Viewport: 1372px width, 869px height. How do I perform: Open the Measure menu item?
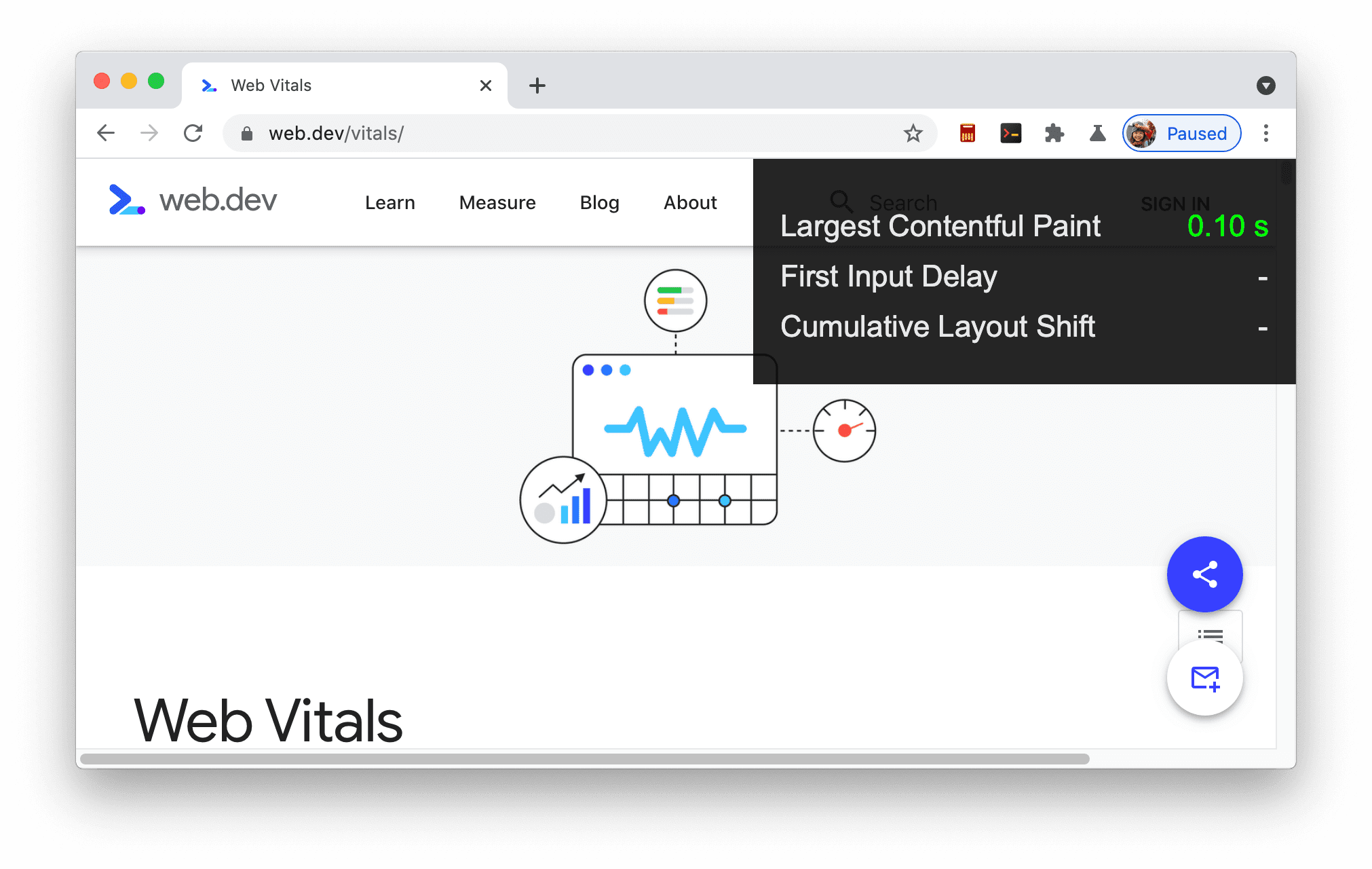(x=498, y=202)
